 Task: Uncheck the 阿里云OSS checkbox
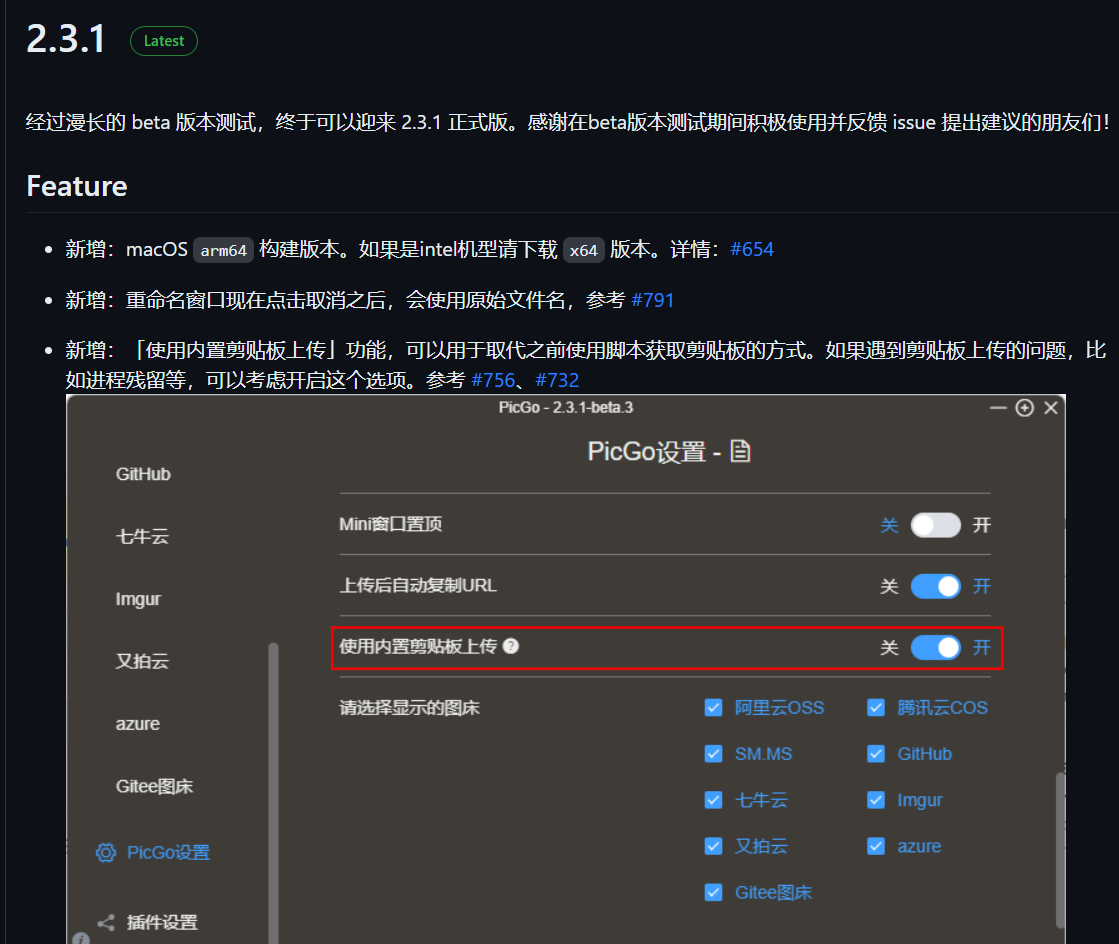tap(713, 707)
